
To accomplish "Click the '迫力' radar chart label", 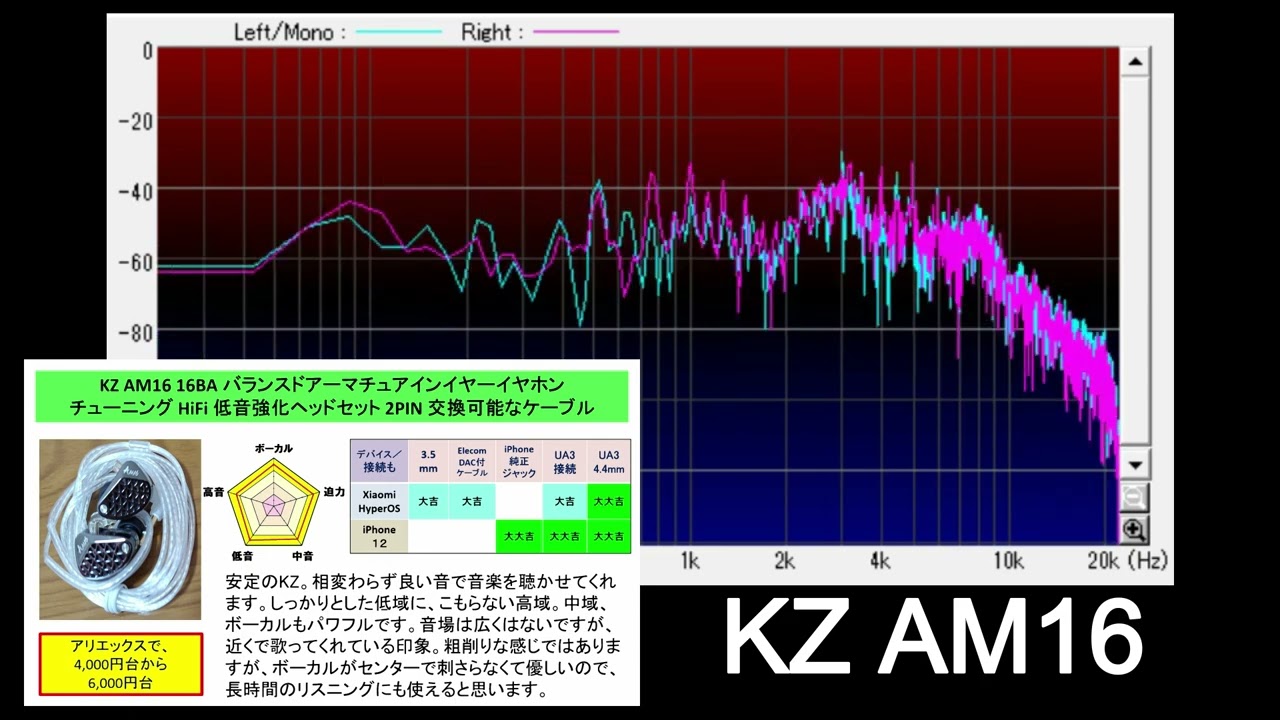I will 334,492.
